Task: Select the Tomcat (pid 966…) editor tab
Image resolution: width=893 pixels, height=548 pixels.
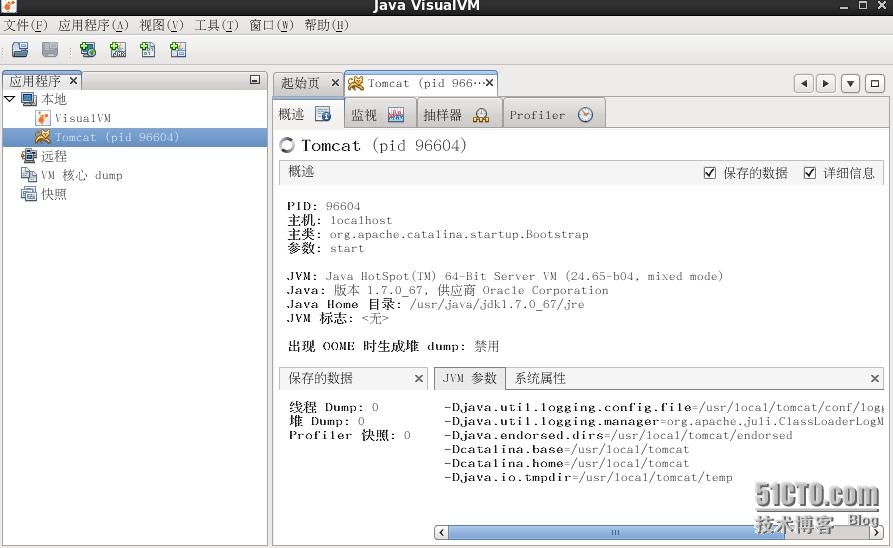Action: tap(421, 84)
